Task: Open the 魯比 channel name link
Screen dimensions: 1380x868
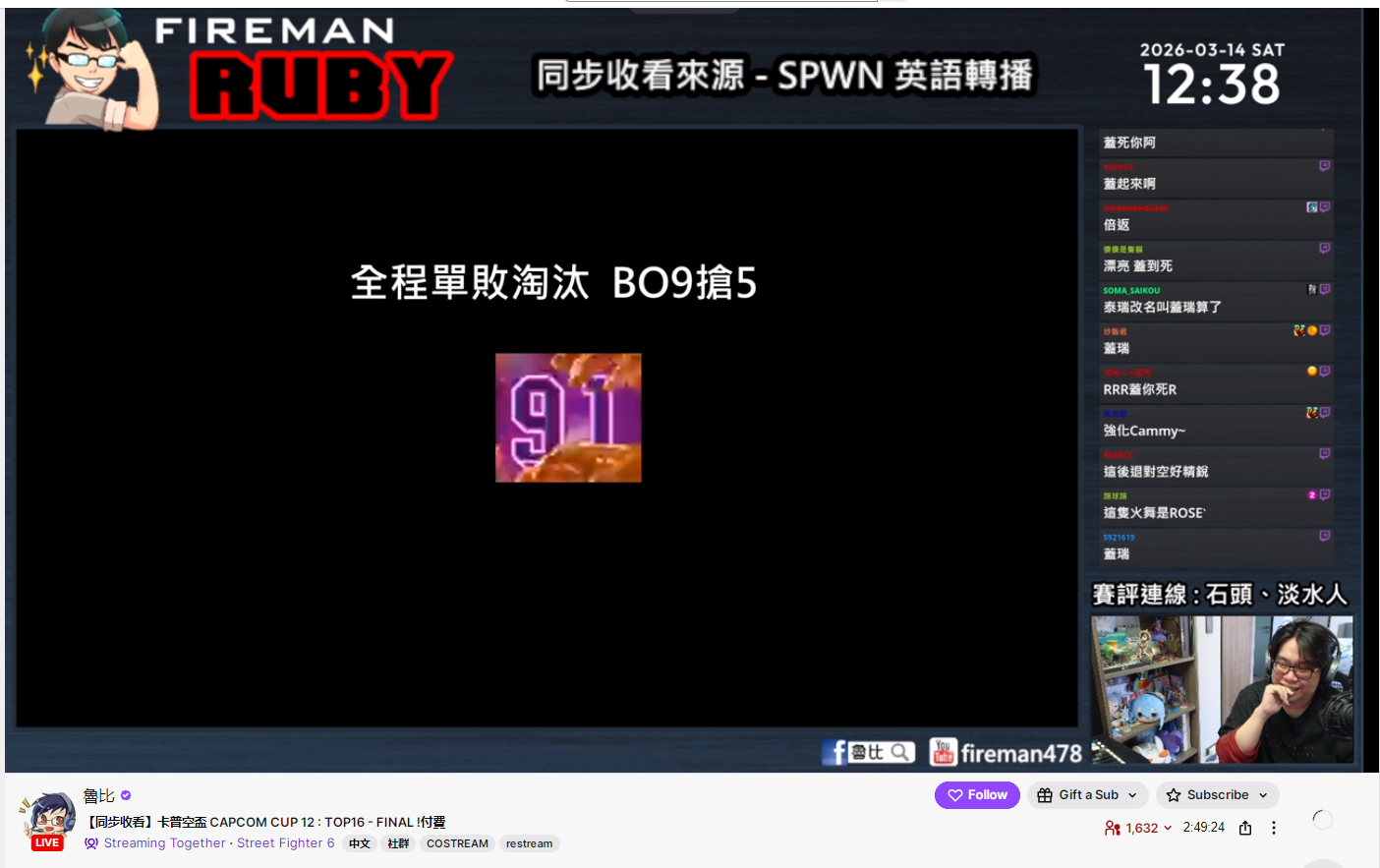Action: coord(99,795)
